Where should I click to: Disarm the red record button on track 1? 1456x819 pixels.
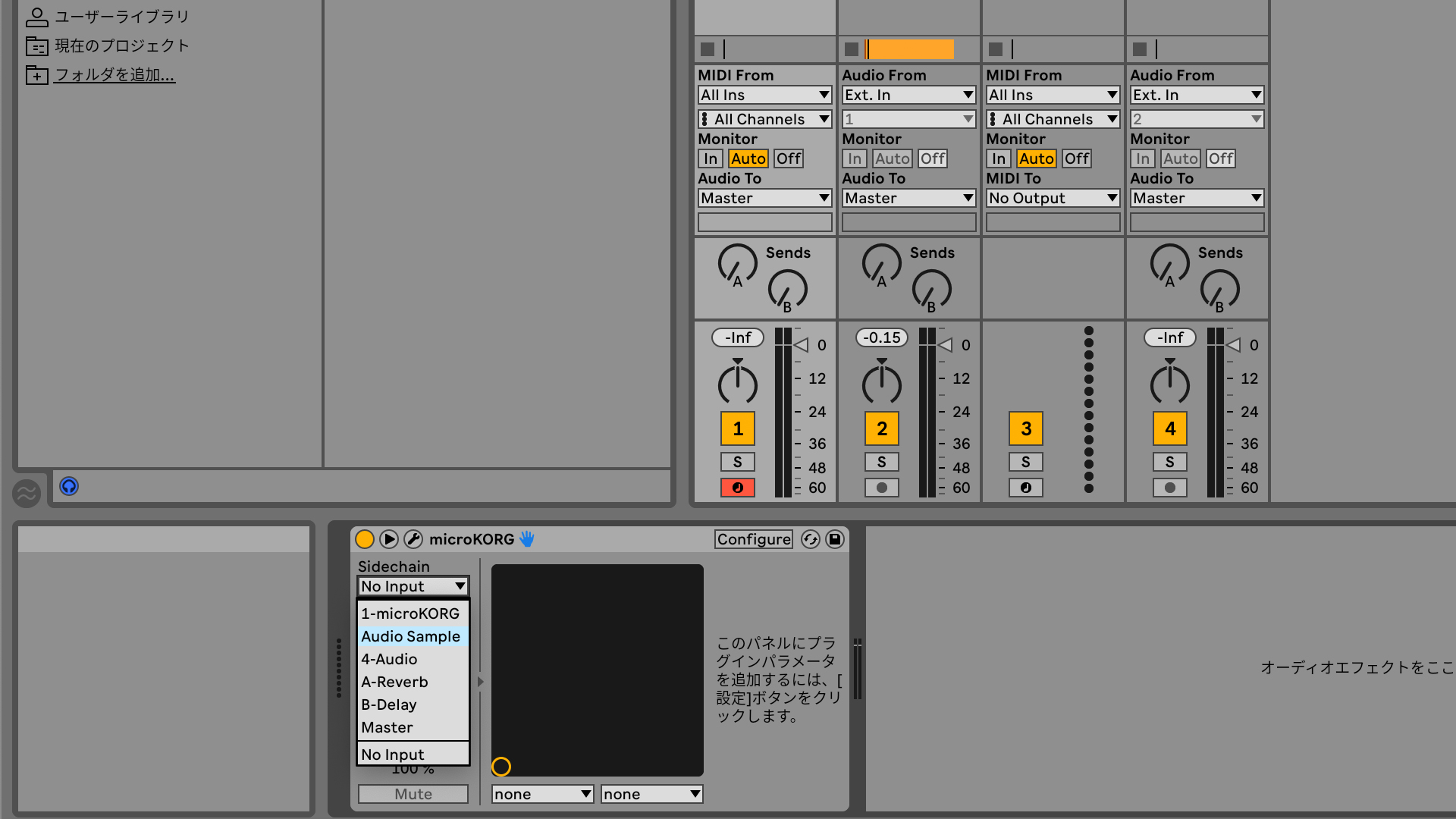pos(738,488)
